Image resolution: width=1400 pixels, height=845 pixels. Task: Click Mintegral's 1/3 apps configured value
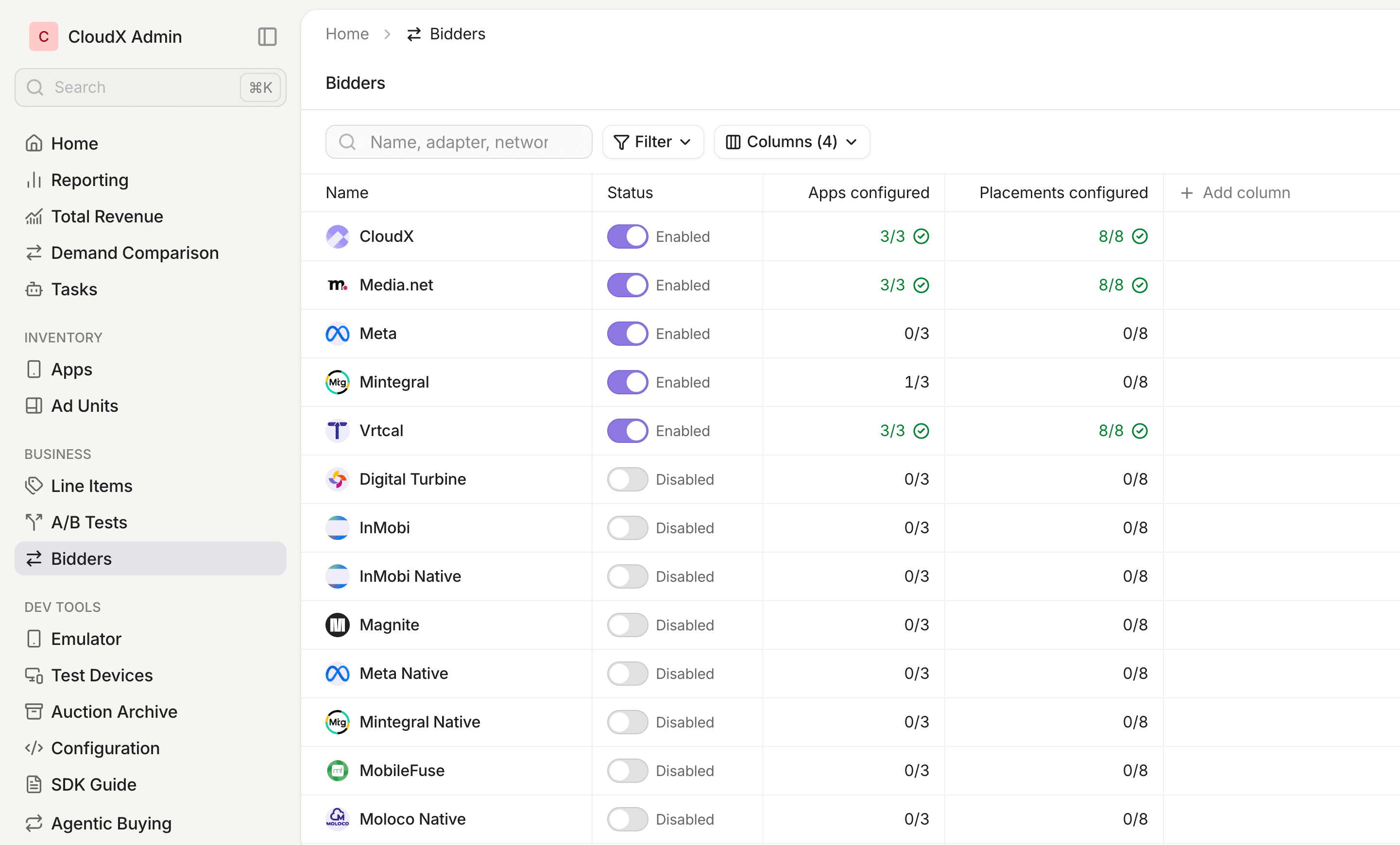[917, 382]
